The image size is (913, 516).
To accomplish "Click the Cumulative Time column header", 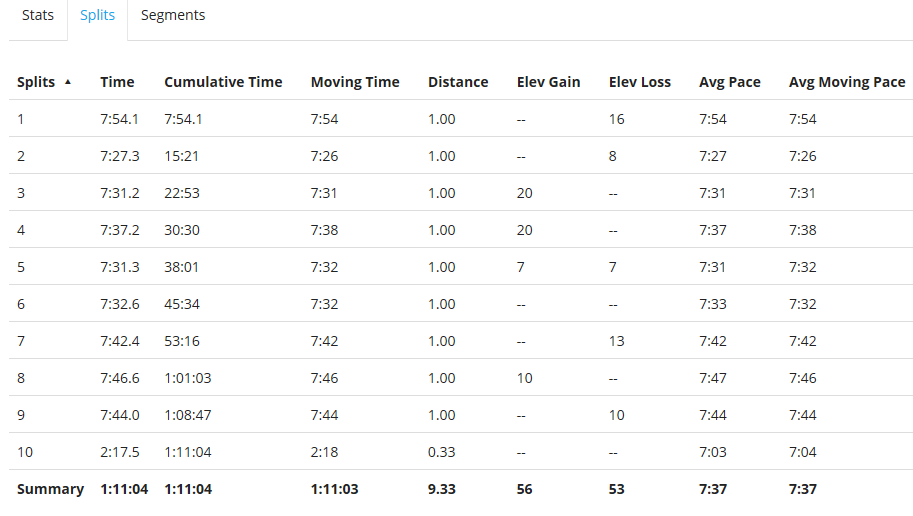I will pyautogui.click(x=223, y=82).
